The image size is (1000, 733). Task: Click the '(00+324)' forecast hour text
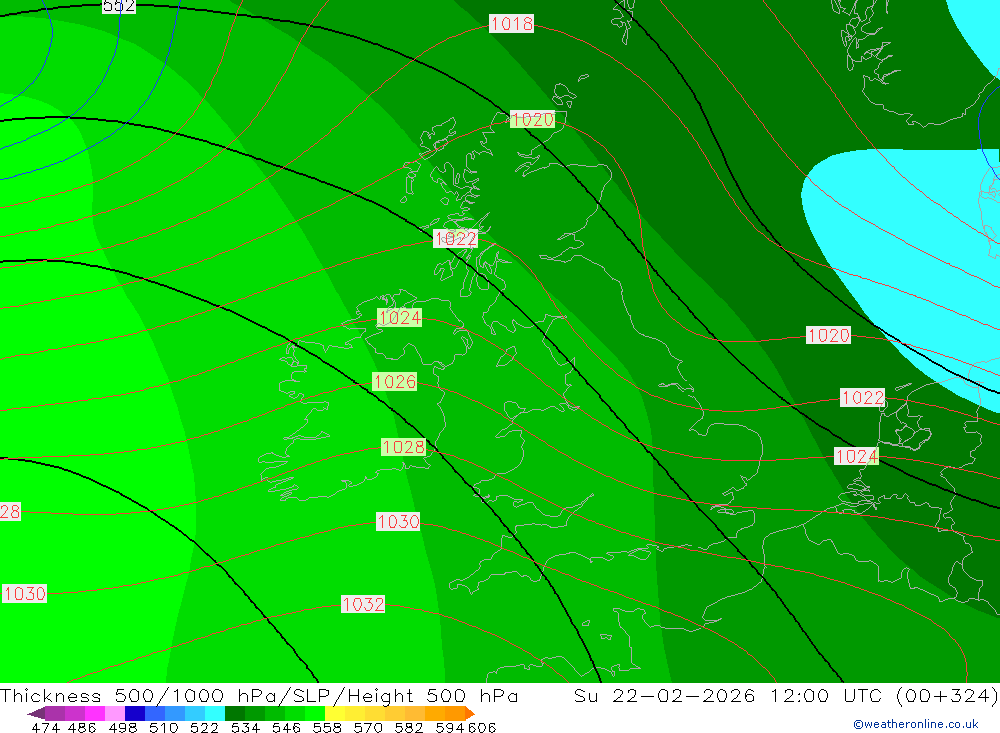pyautogui.click(x=947, y=695)
